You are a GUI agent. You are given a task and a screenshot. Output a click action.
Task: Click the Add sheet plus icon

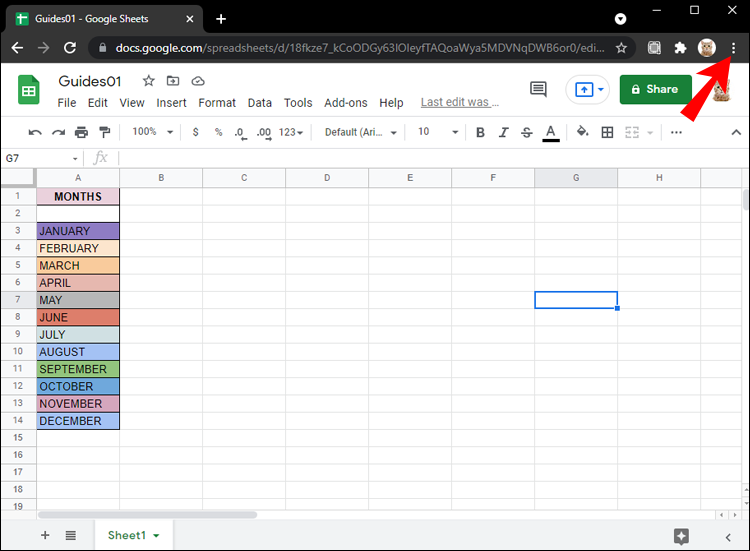(x=45, y=535)
